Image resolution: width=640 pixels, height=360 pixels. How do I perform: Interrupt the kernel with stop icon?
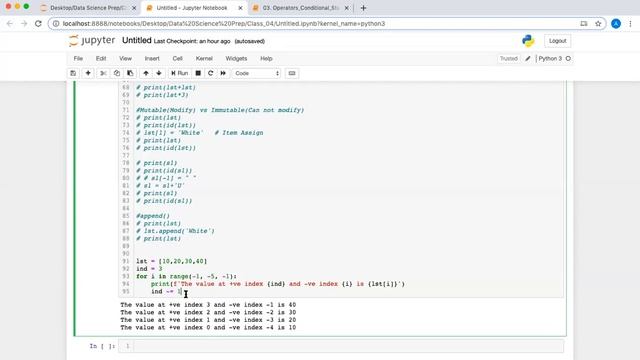(198, 73)
